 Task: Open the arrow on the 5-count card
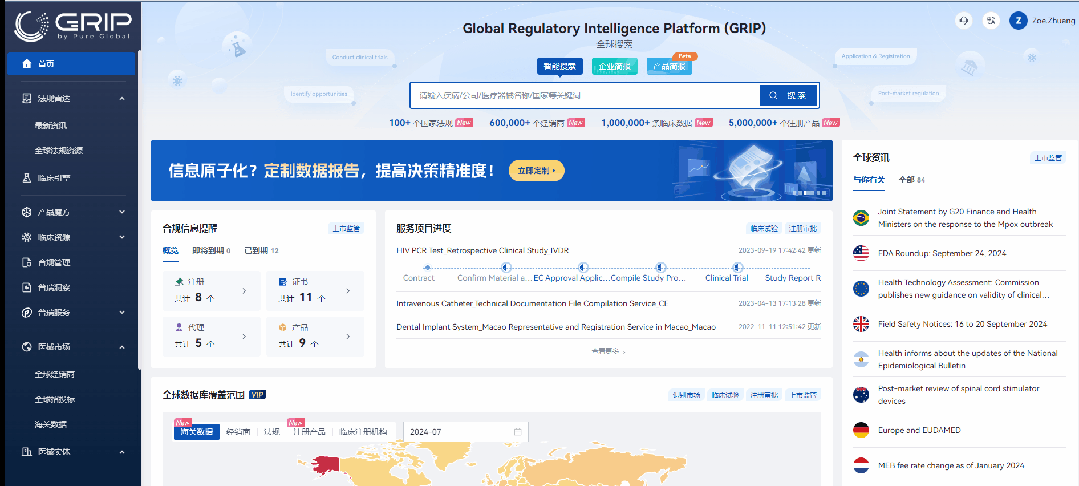(x=244, y=337)
